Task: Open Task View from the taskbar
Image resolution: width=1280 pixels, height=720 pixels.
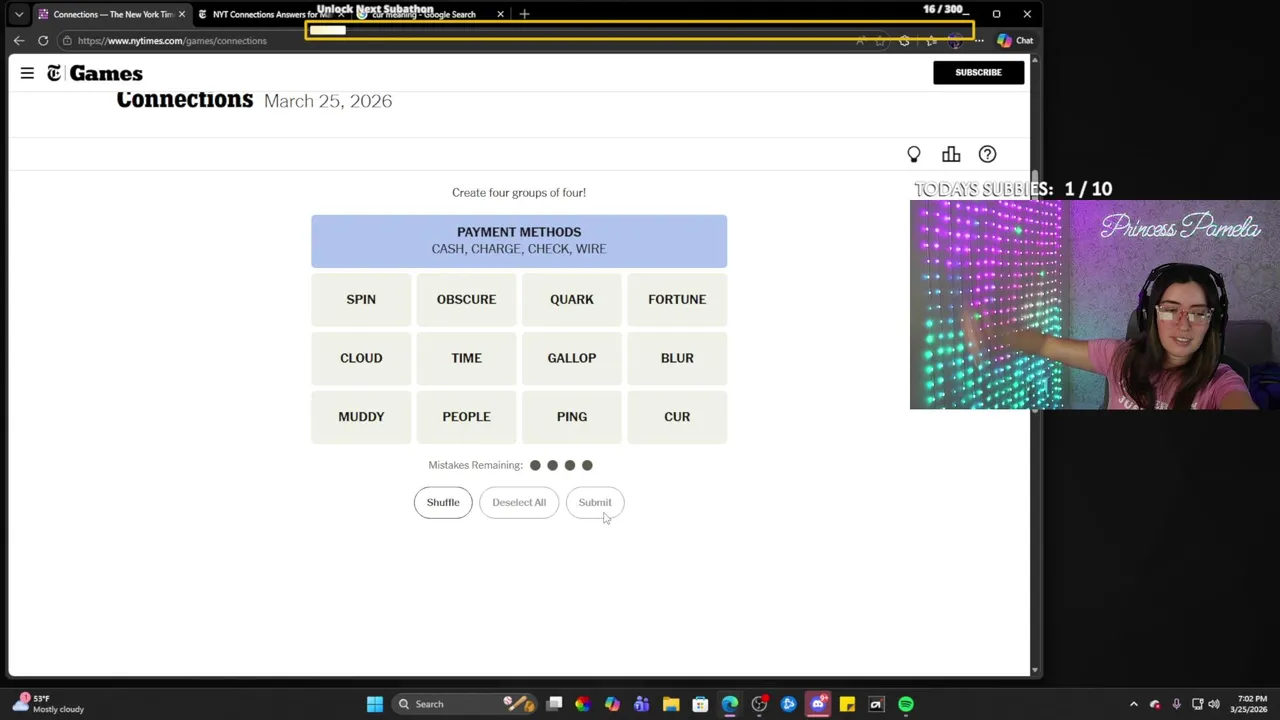Action: (x=554, y=704)
